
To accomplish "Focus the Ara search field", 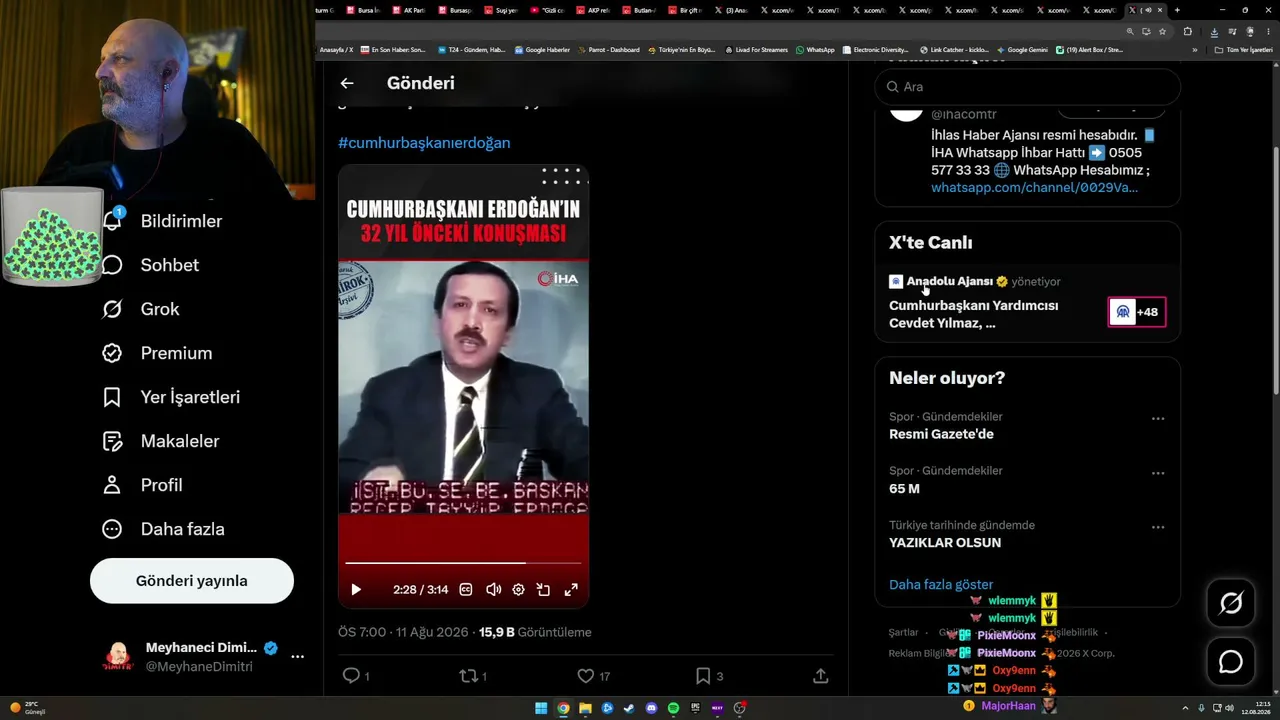I will point(1028,87).
